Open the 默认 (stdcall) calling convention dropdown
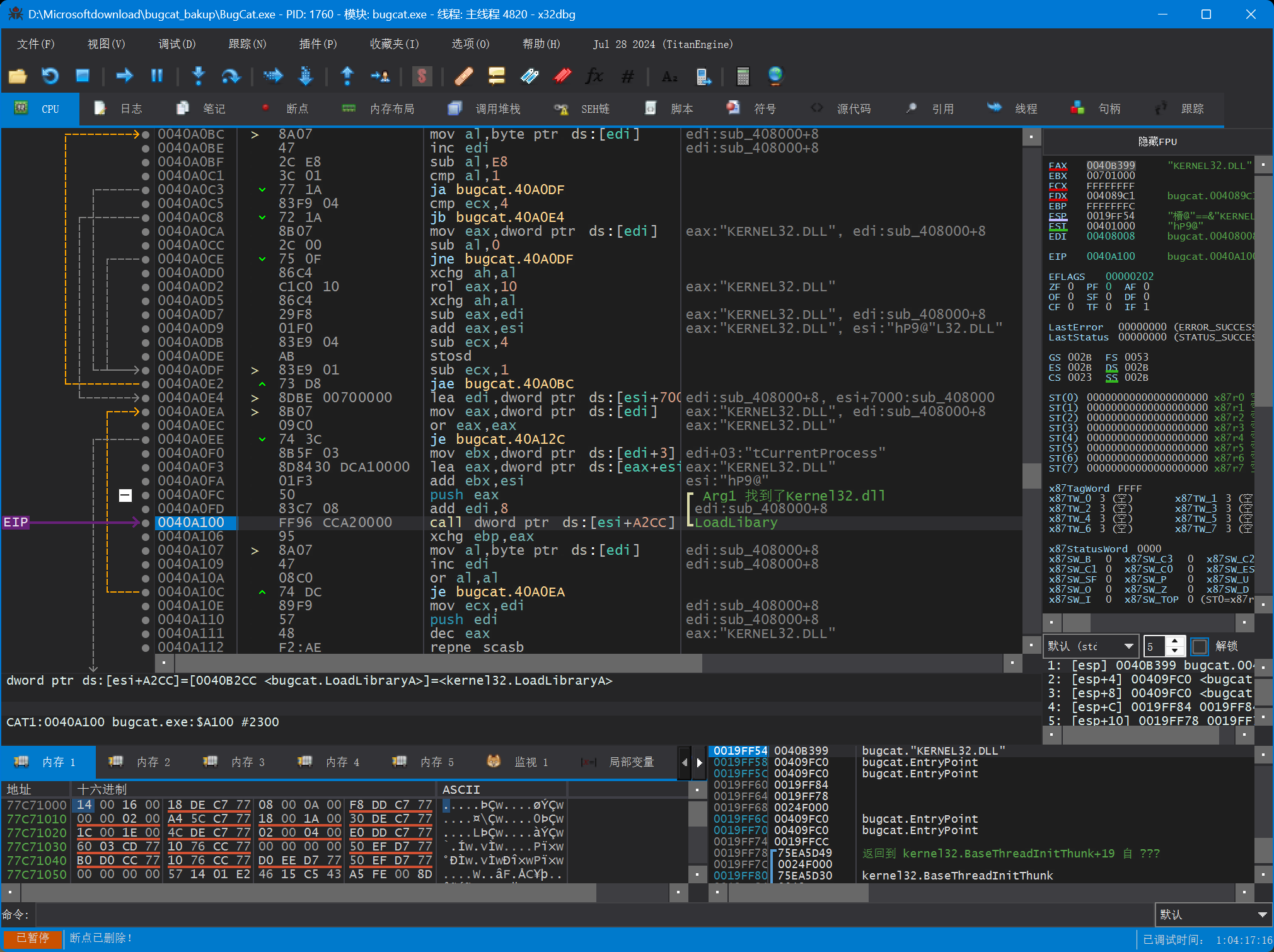The width and height of the screenshot is (1274, 952). (x=1091, y=646)
